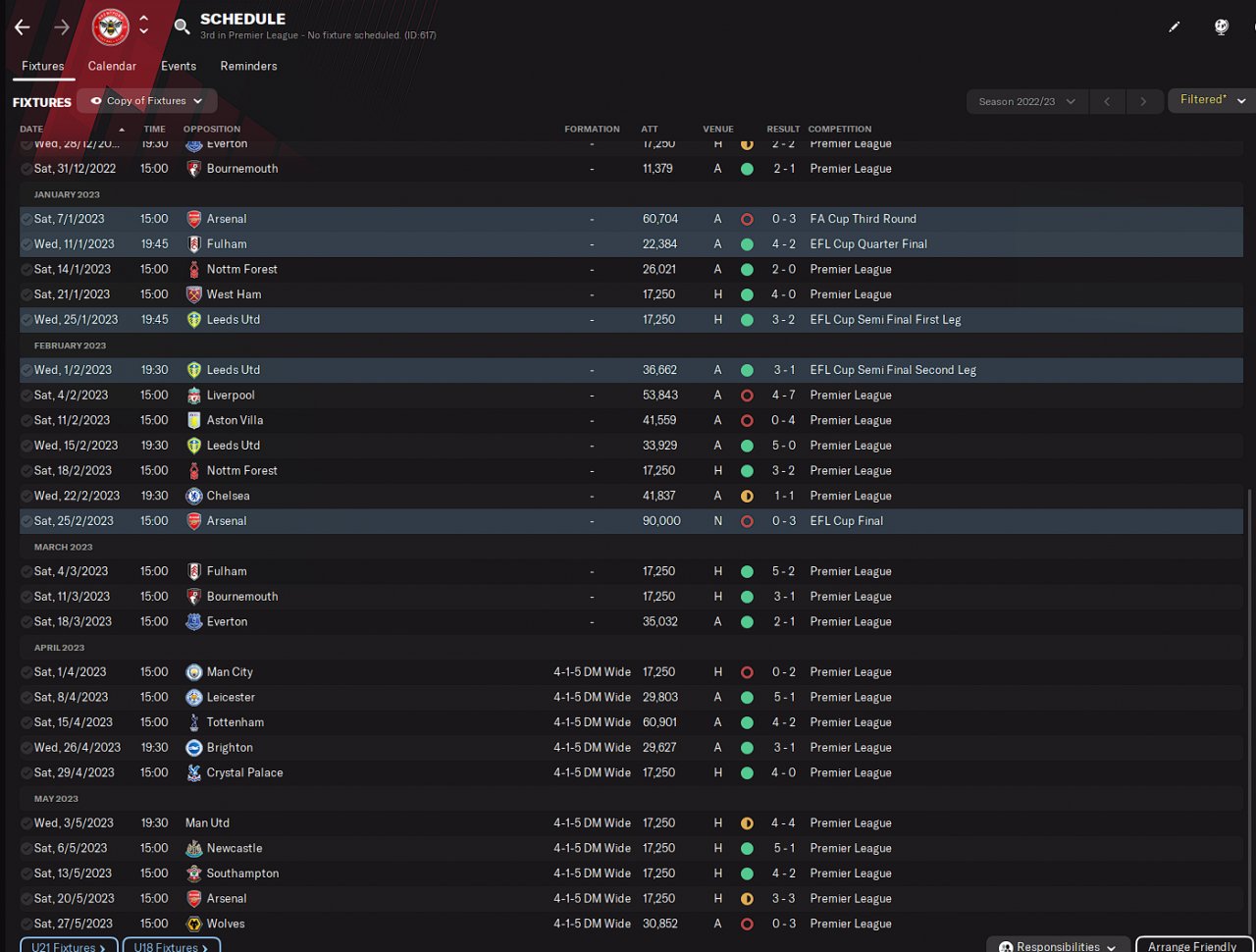This screenshot has height=952, width=1256.
Task: Click the Liverpool club badge
Action: [194, 396]
